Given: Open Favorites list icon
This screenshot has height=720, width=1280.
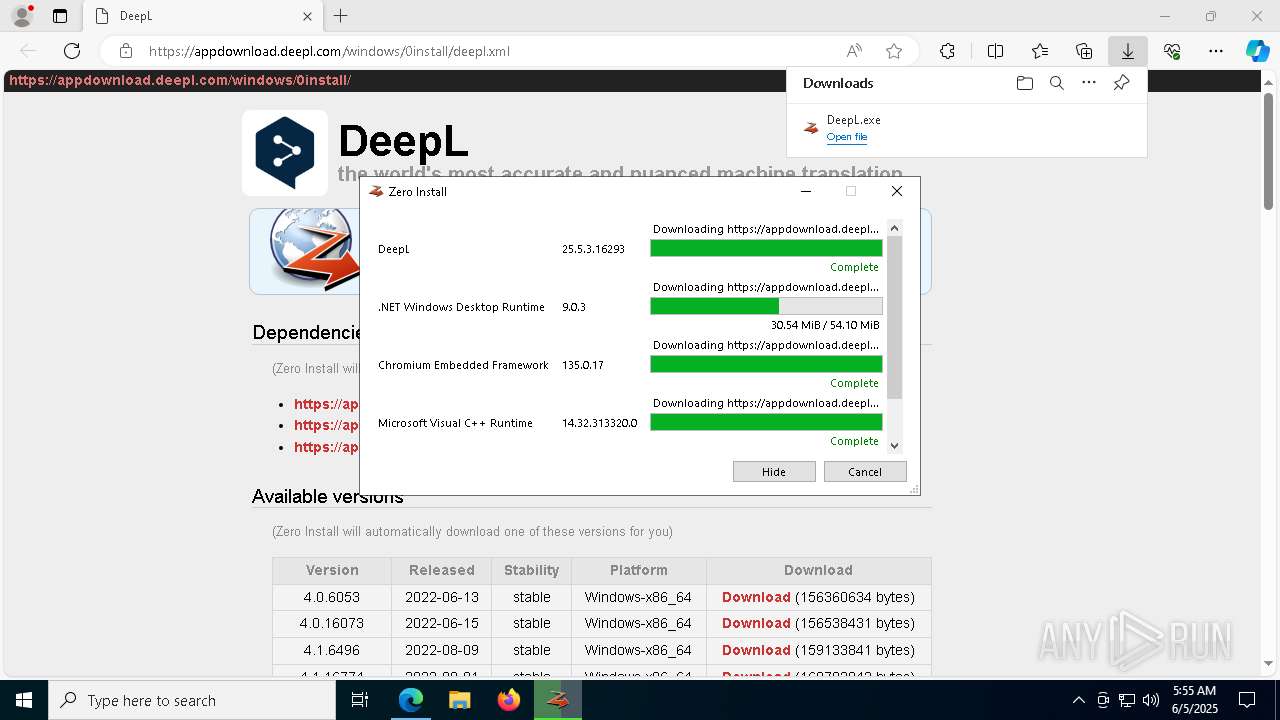Looking at the screenshot, I should pyautogui.click(x=1040, y=51).
